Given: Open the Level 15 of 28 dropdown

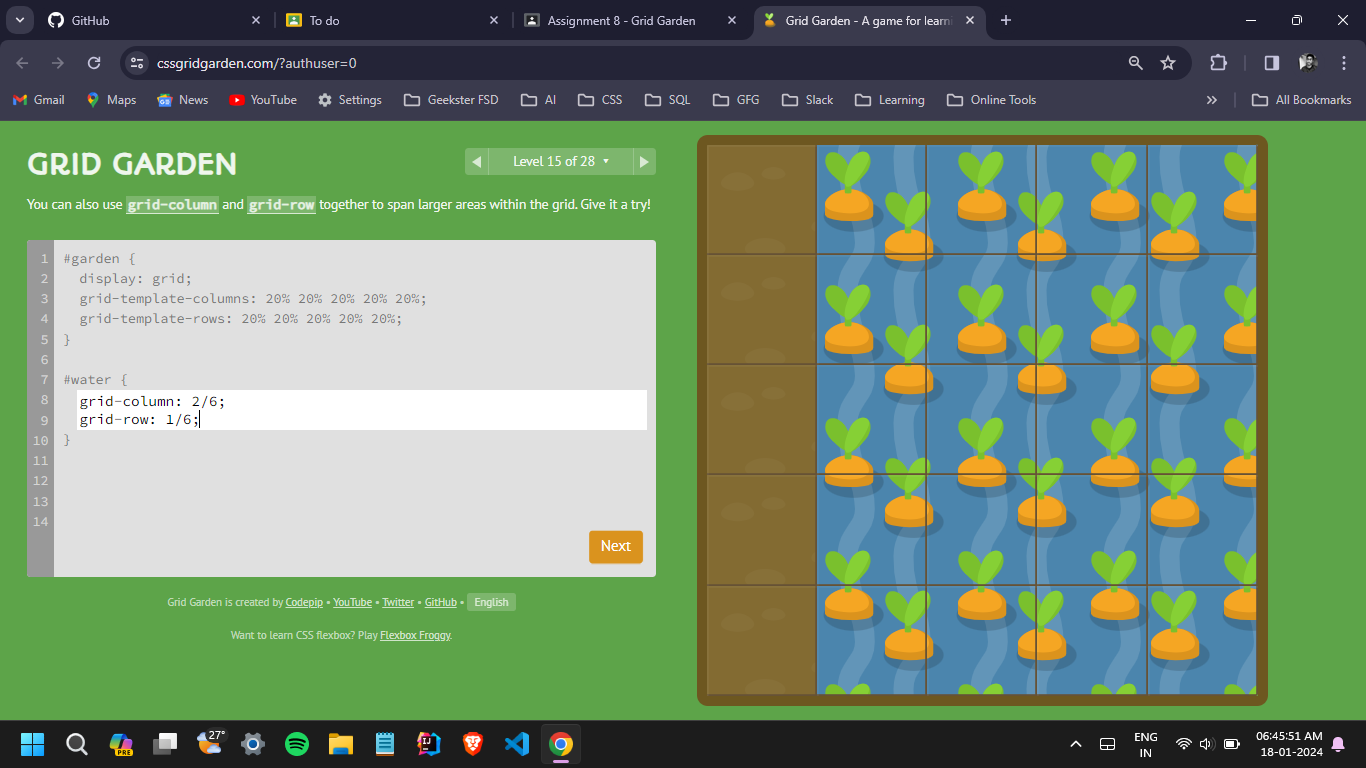Looking at the screenshot, I should pyautogui.click(x=560, y=161).
